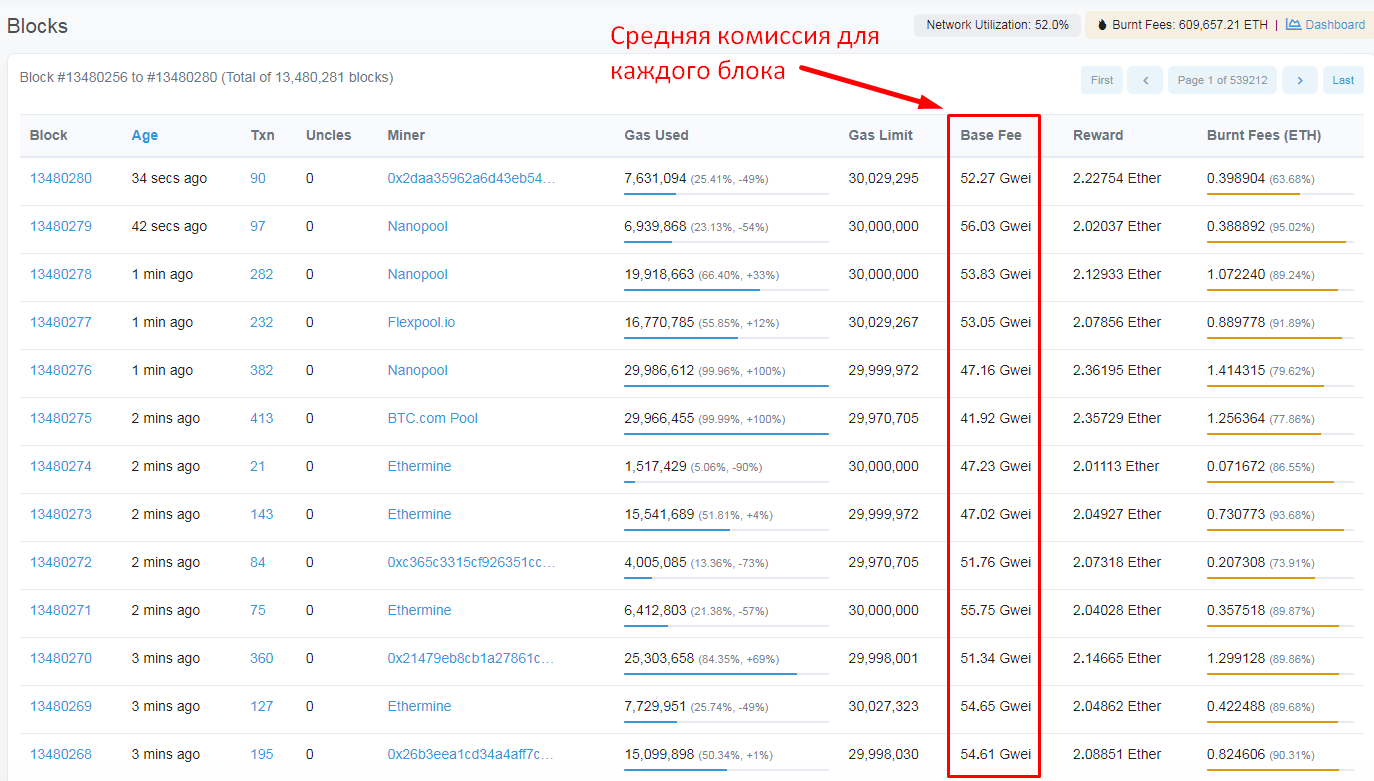The height and width of the screenshot is (781, 1374).
Task: Jump to the Last page
Action: 1343,80
